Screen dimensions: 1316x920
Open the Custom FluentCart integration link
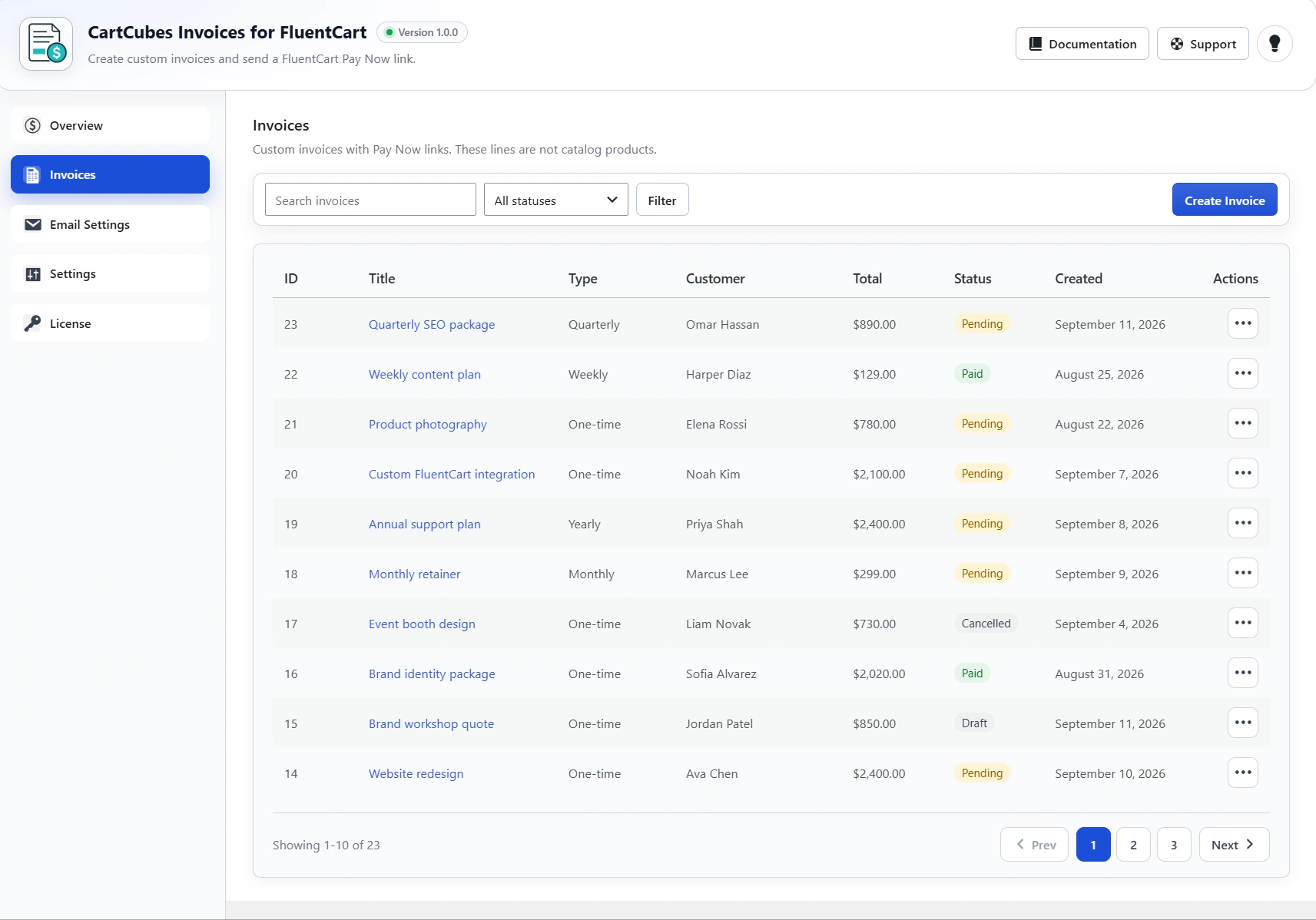[x=452, y=474]
